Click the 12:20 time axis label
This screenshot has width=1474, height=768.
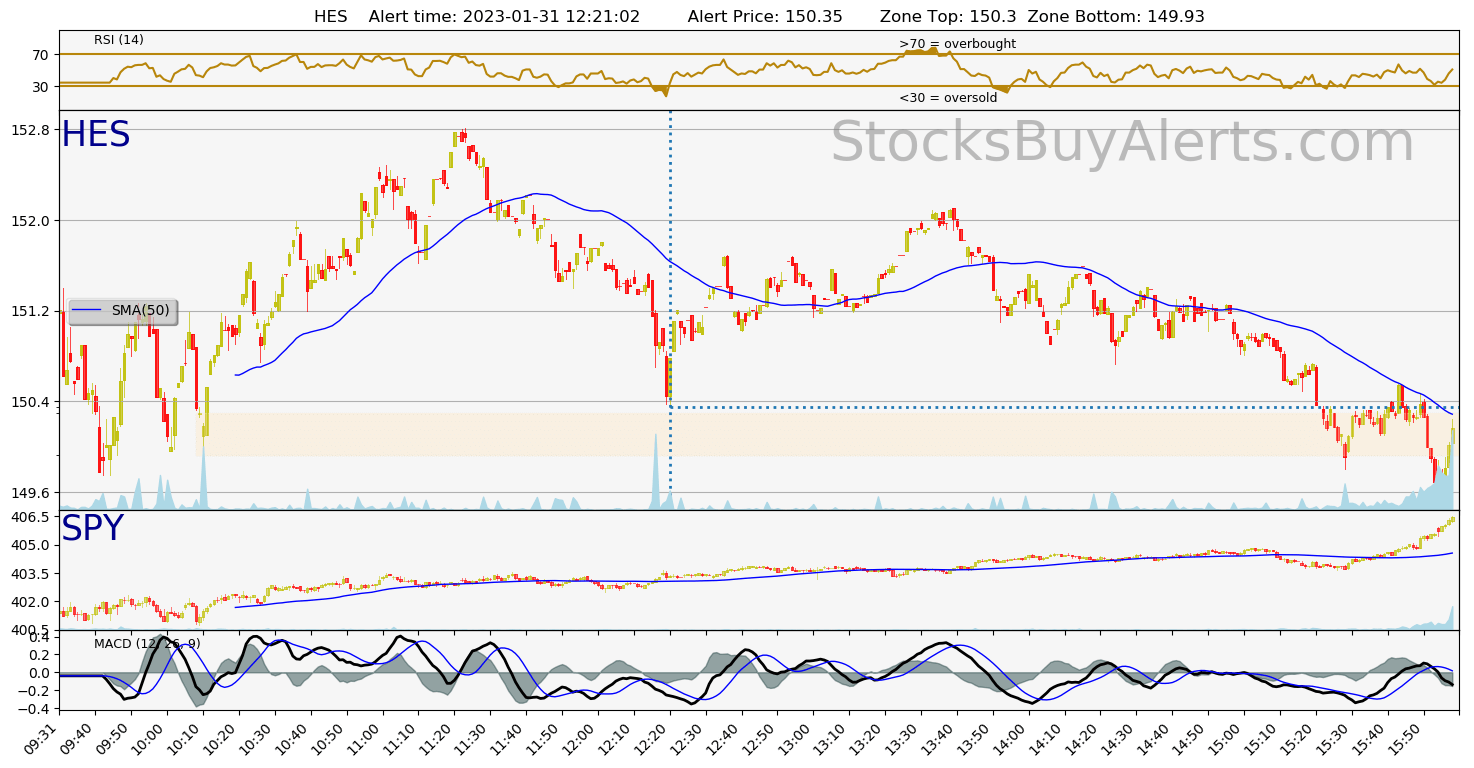tap(653, 736)
